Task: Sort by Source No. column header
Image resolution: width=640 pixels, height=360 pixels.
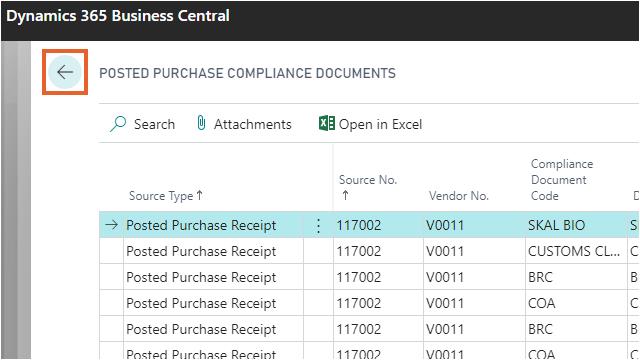Action: (368, 187)
